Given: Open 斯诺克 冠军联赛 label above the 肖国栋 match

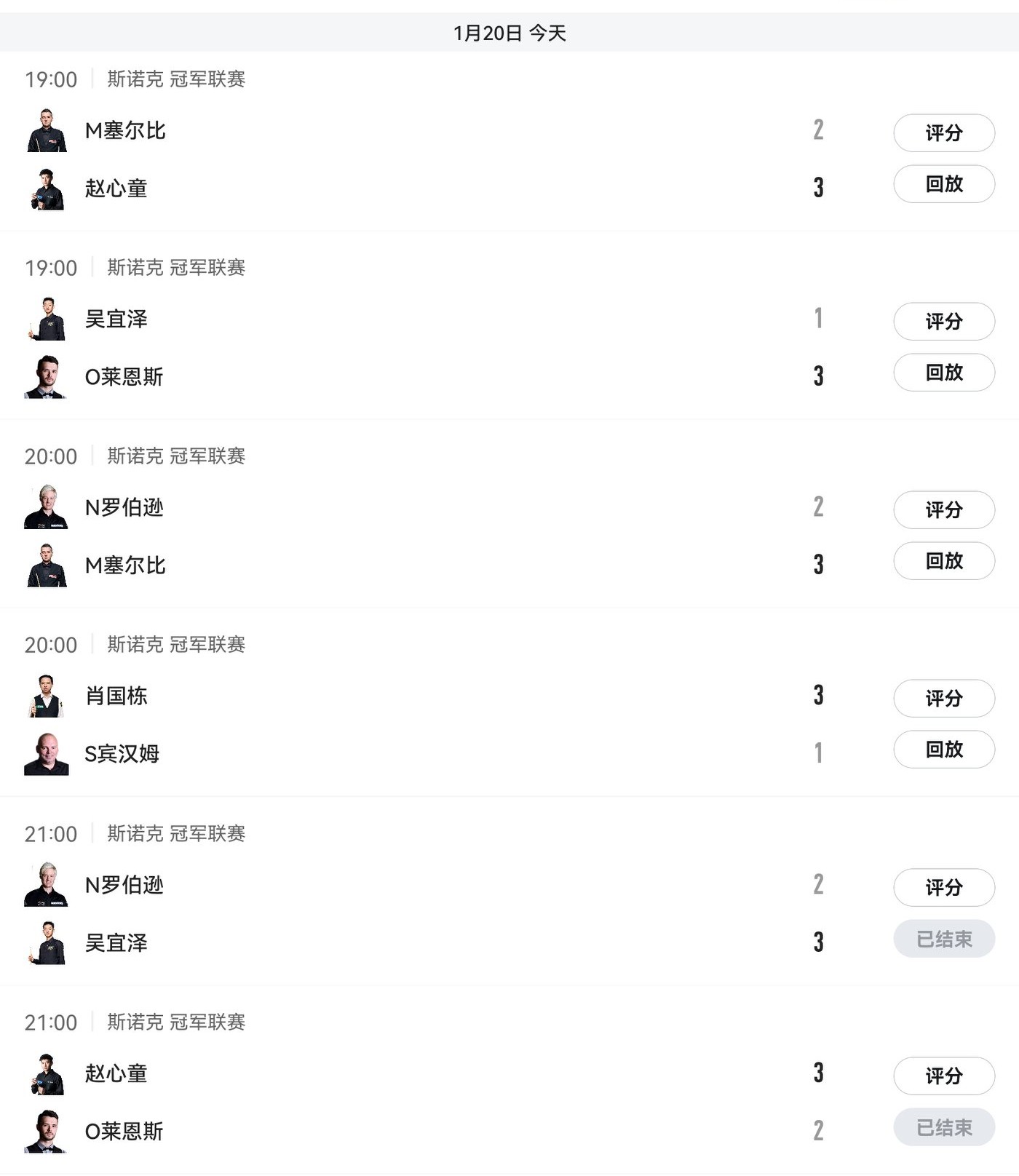Looking at the screenshot, I should (176, 645).
